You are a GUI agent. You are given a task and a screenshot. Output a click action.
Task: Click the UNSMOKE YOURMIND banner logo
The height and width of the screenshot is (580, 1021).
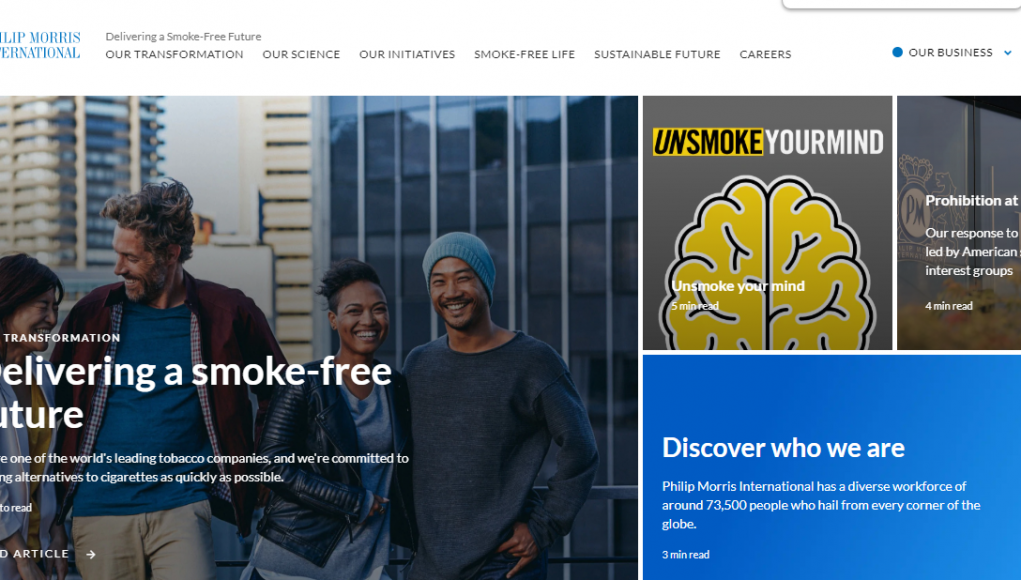click(768, 142)
